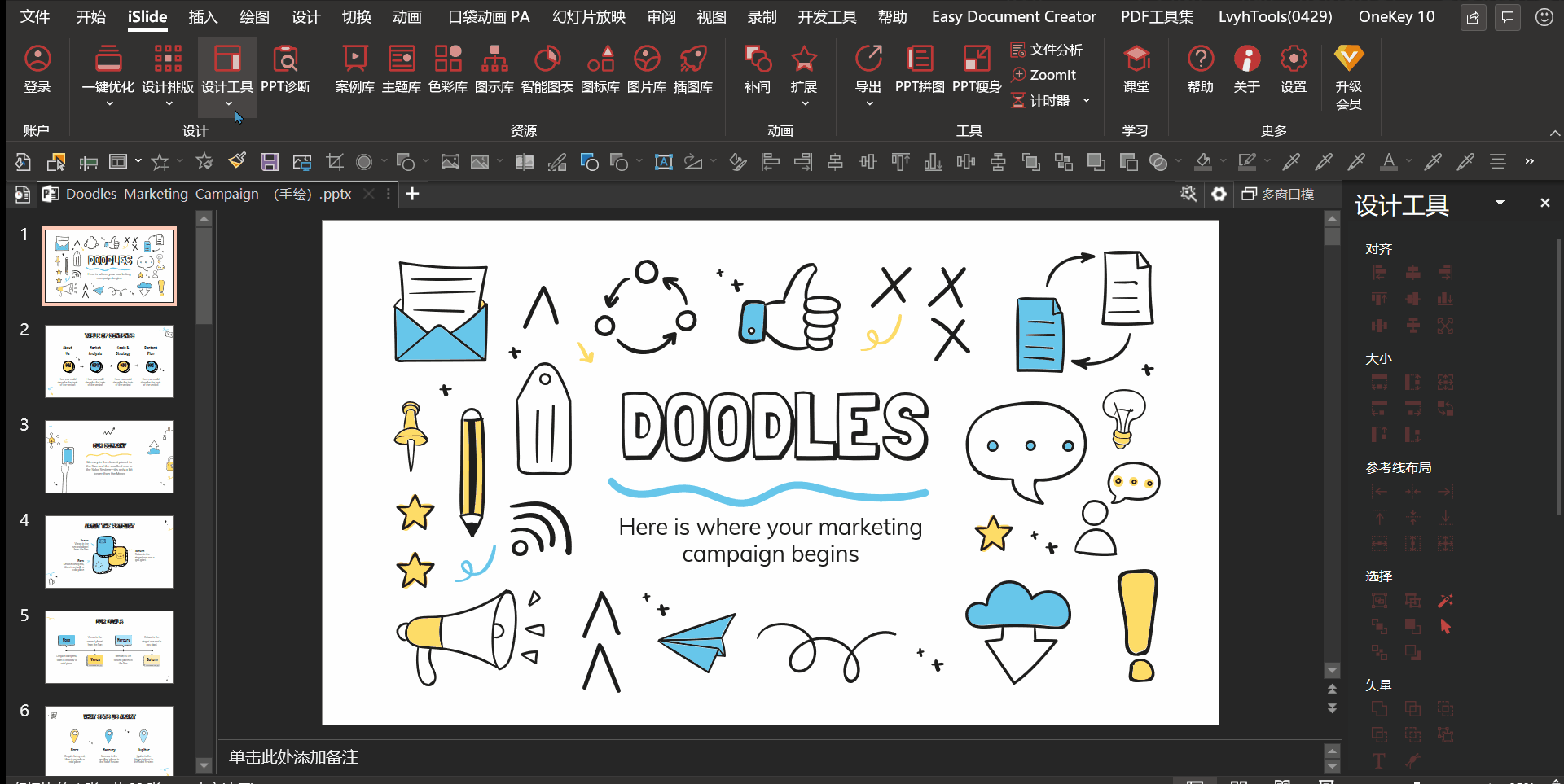
Task: Open the 案例库 case library
Action: (x=354, y=69)
